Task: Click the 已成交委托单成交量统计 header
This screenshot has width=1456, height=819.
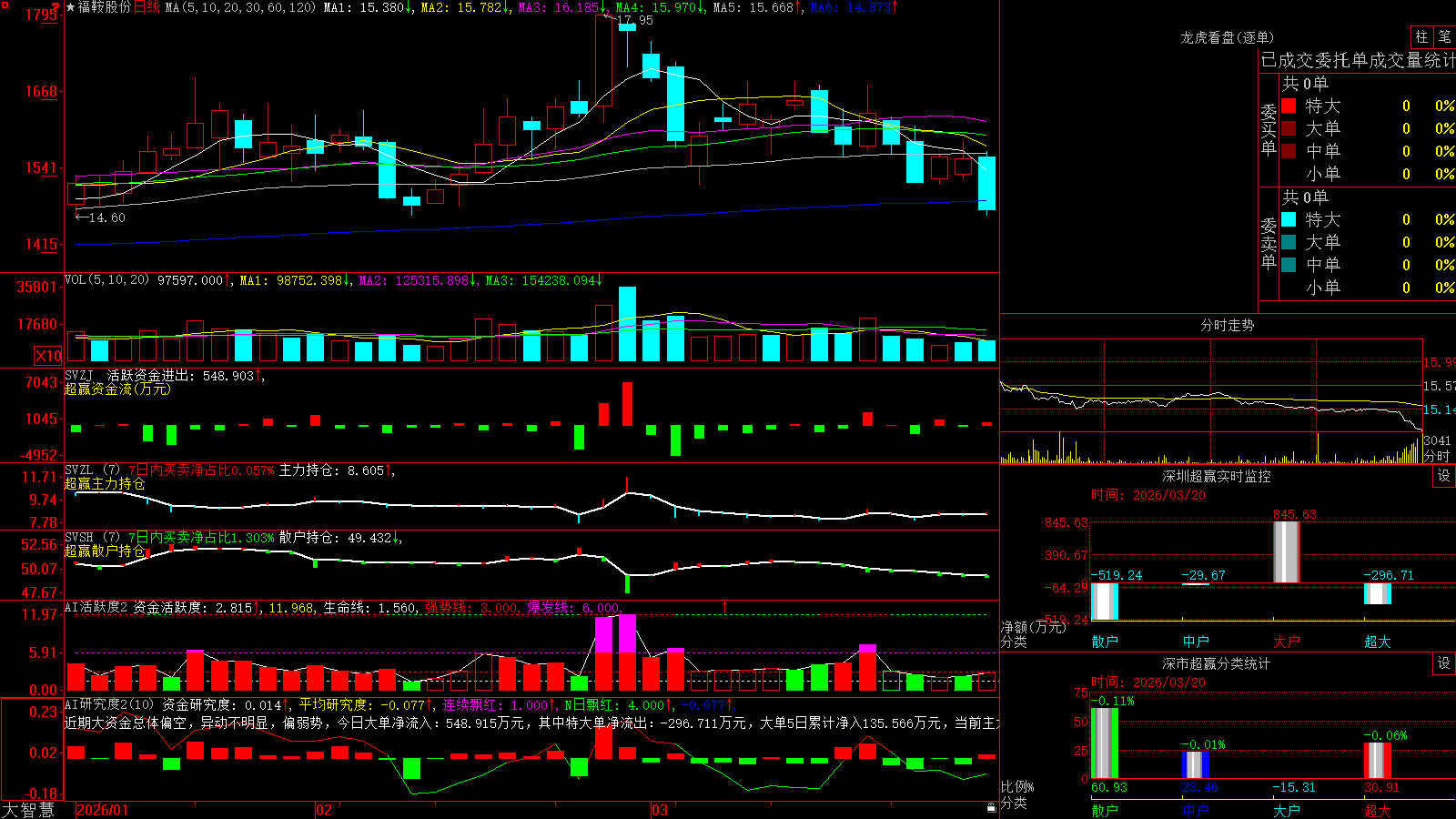Action: pyautogui.click(x=1358, y=60)
